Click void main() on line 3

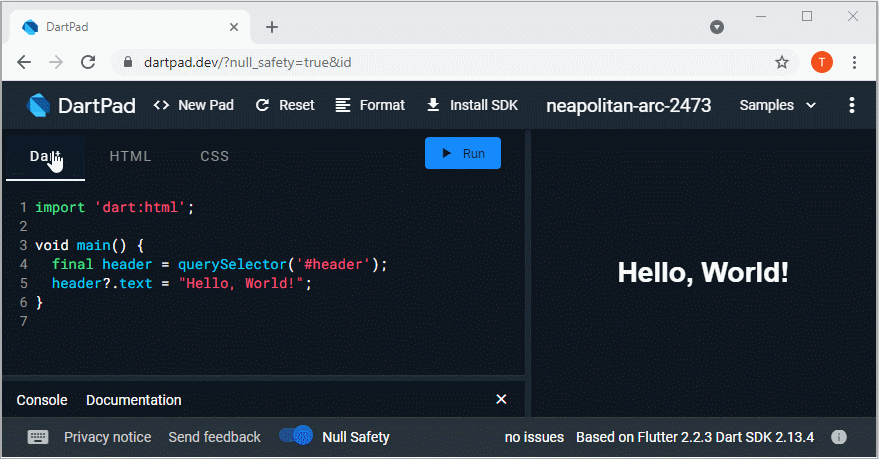pyautogui.click(x=89, y=245)
